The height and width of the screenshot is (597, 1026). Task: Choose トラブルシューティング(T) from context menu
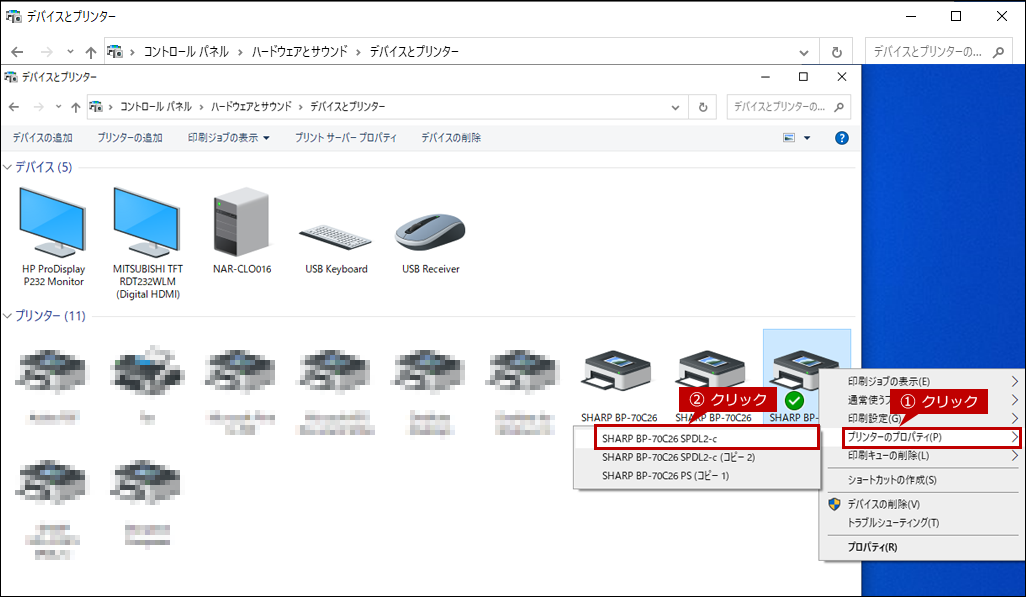pos(893,522)
